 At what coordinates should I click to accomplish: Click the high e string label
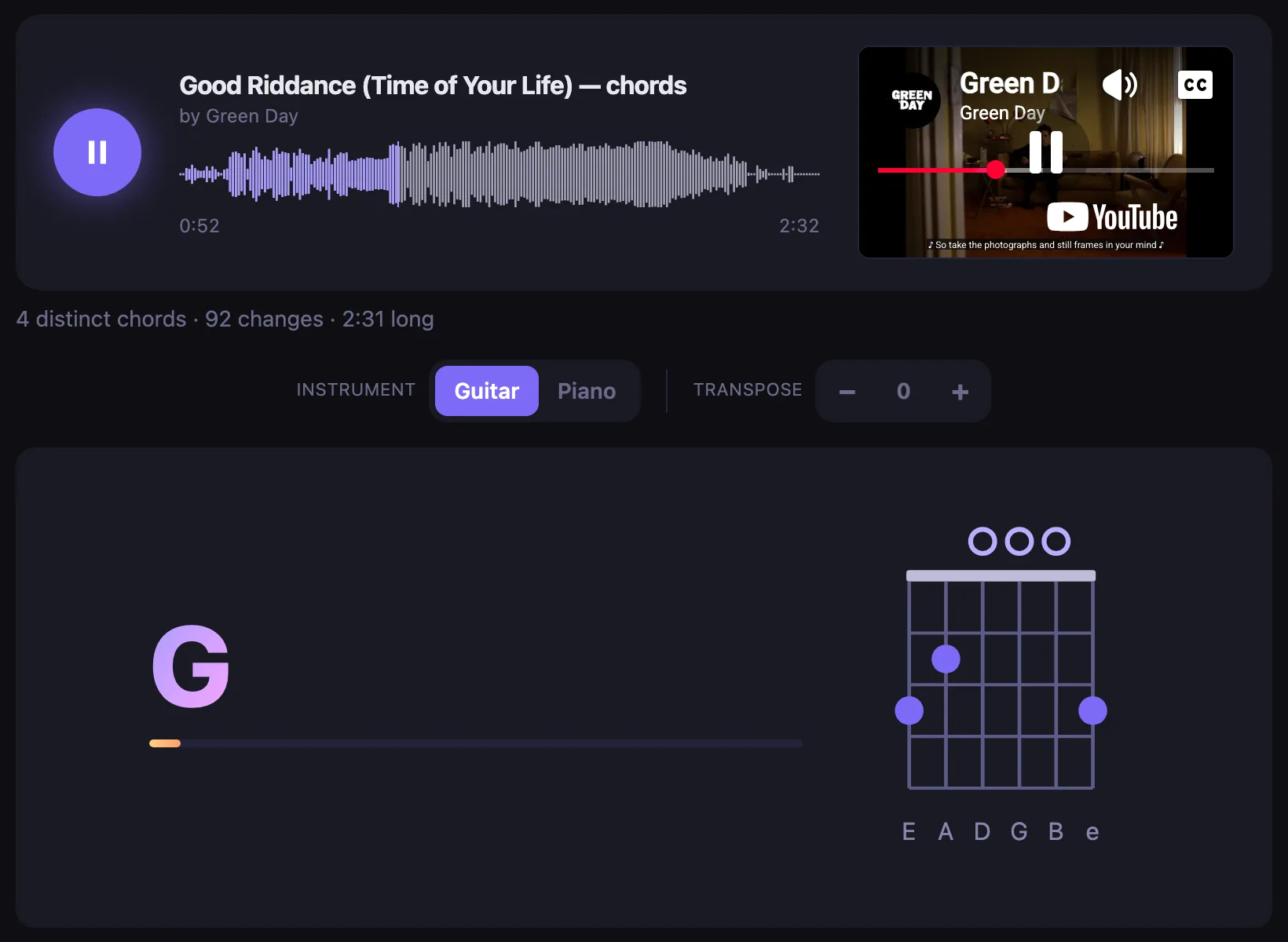pos(1092,832)
